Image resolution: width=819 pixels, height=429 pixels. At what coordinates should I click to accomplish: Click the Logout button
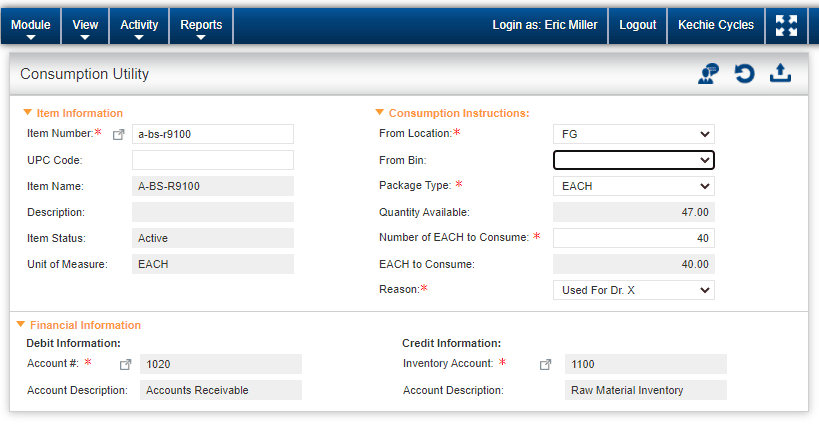pyautogui.click(x=637, y=26)
